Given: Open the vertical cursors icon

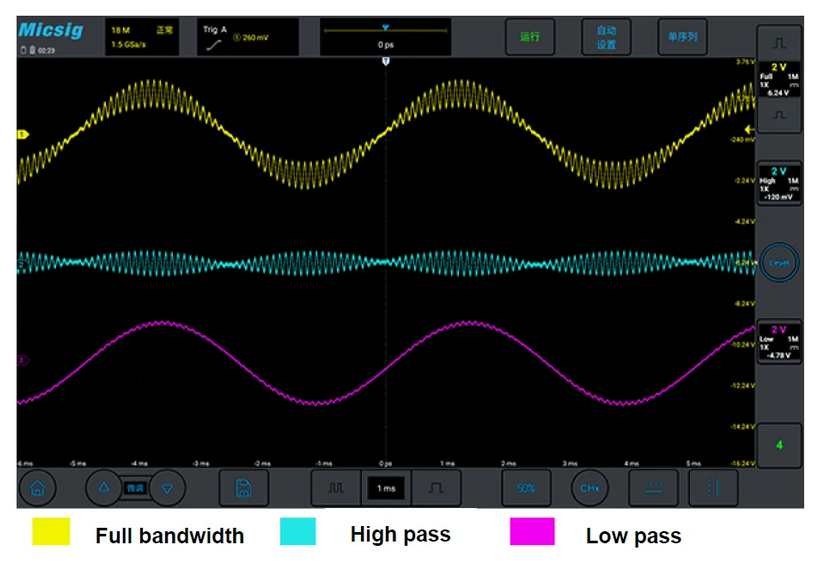Looking at the screenshot, I should (712, 488).
